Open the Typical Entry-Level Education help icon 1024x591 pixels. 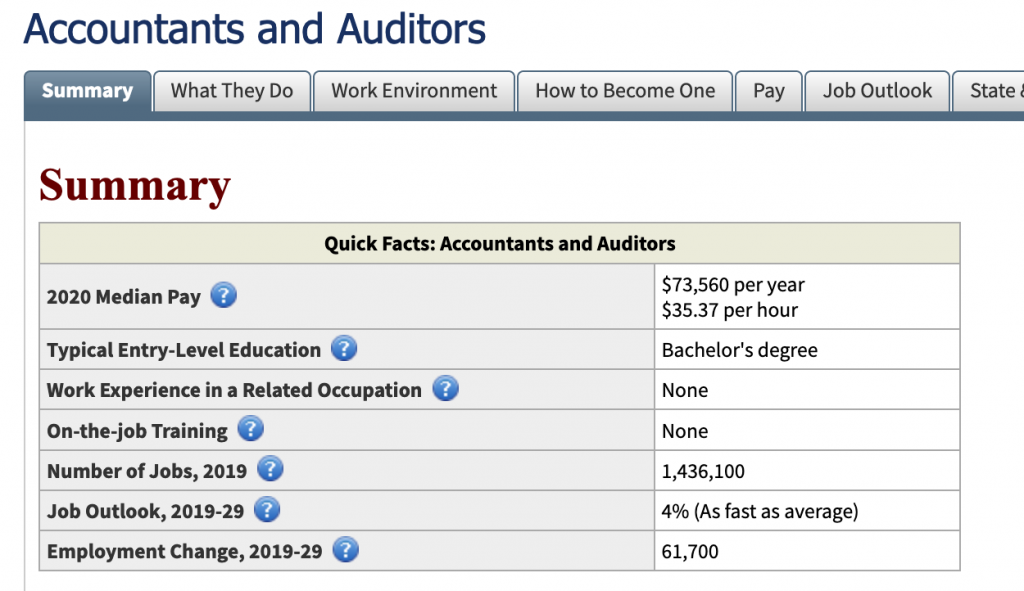point(344,349)
